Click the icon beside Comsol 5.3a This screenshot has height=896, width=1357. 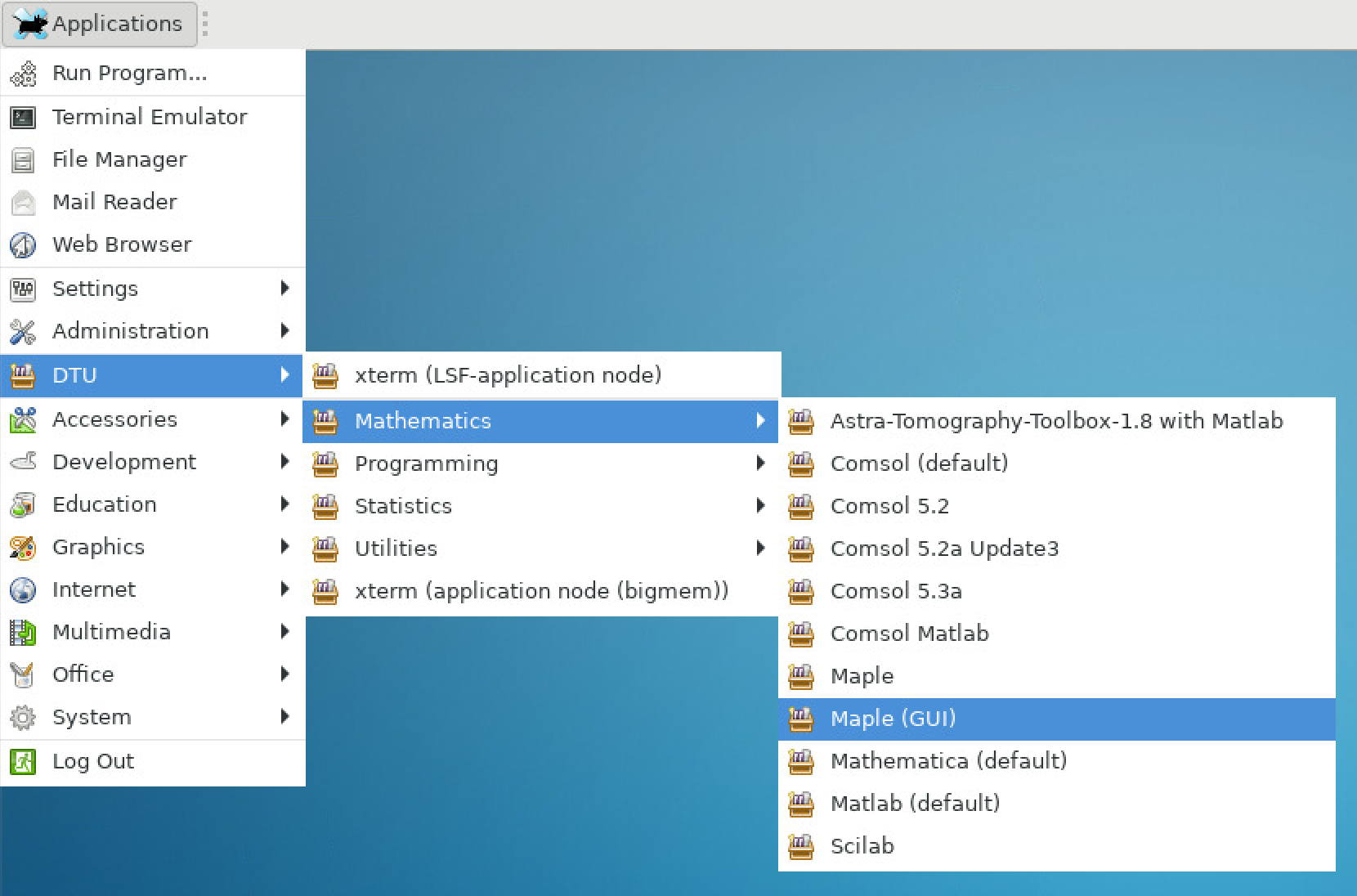pyautogui.click(x=801, y=592)
